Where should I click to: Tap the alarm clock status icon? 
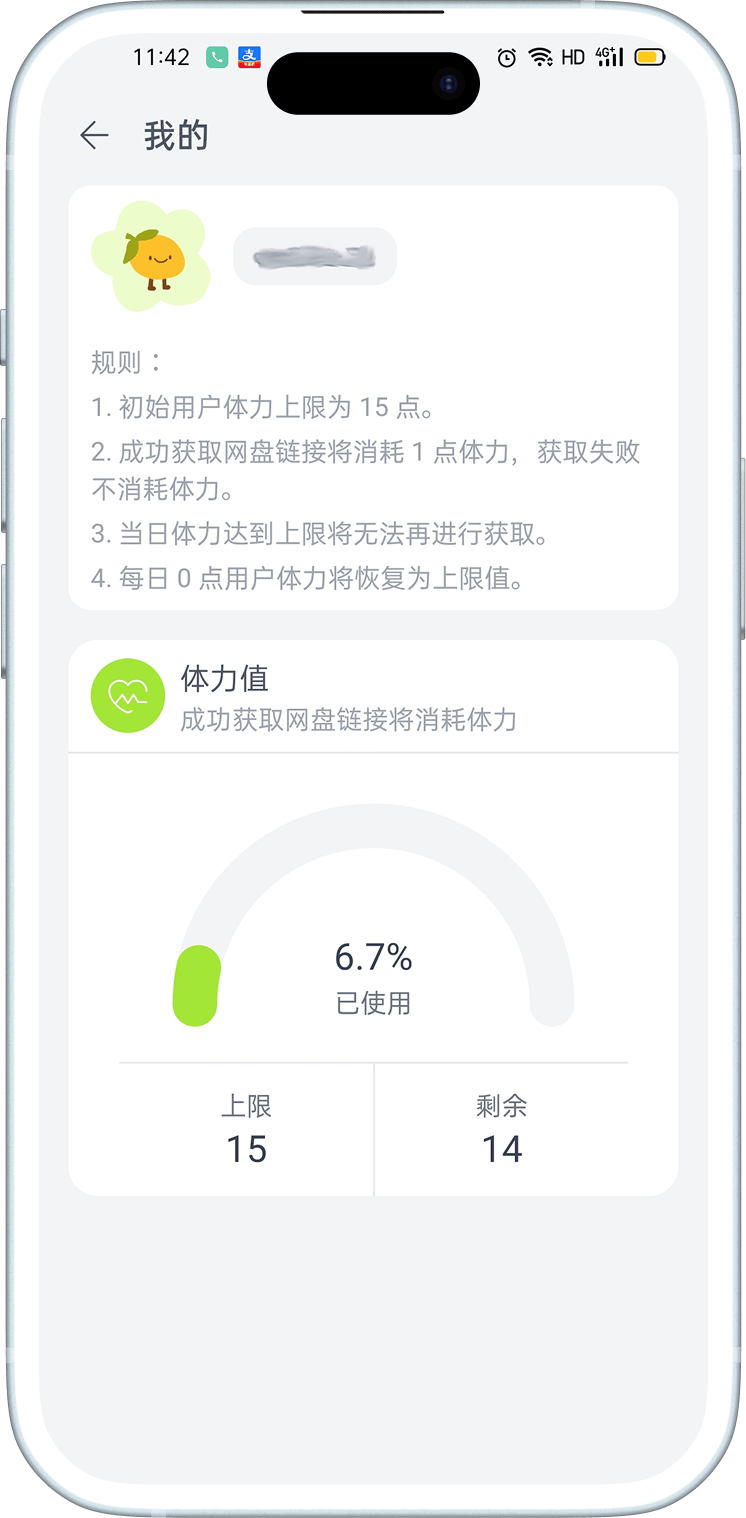[x=507, y=58]
